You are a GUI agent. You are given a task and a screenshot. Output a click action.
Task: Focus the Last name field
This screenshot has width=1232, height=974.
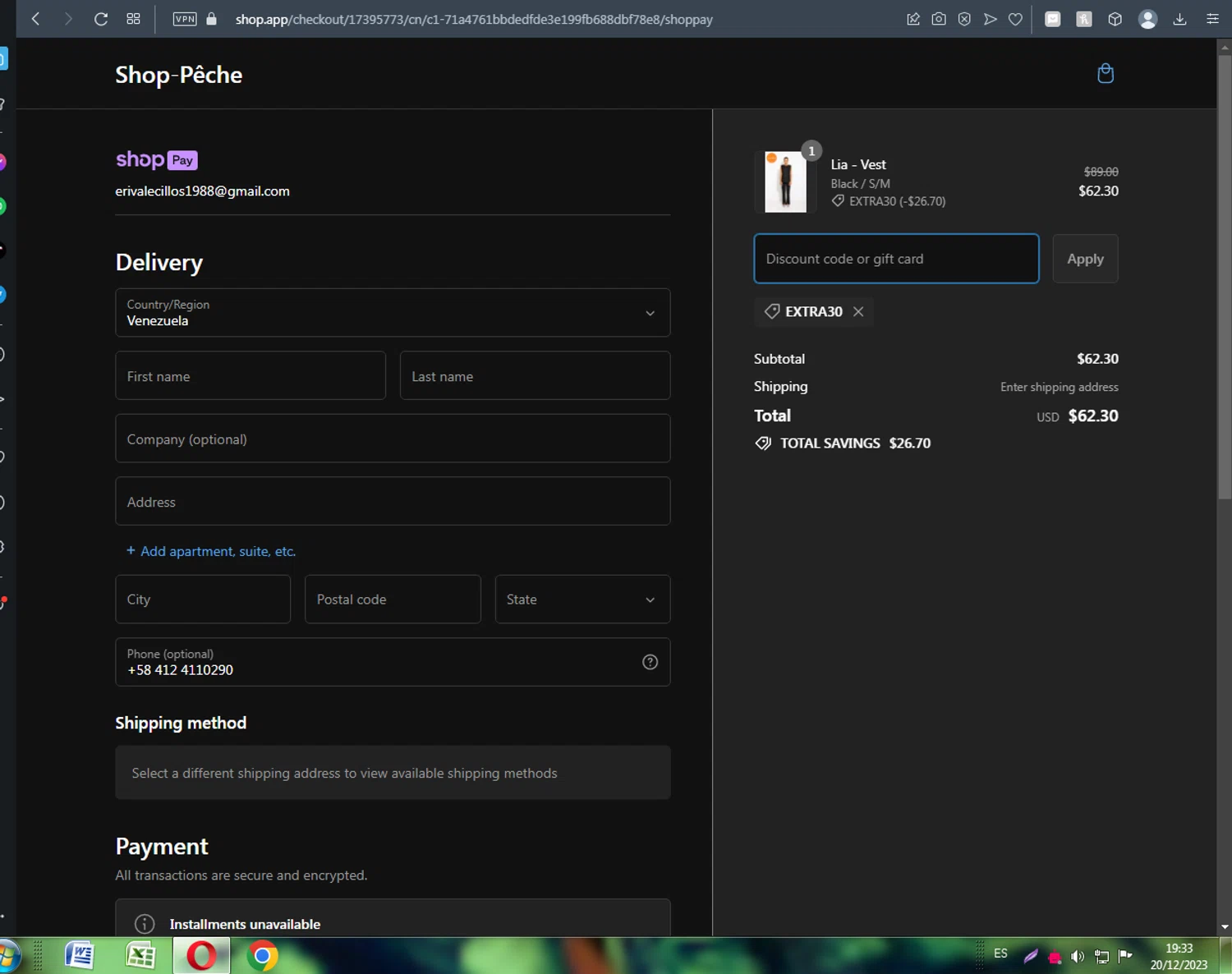click(x=535, y=375)
